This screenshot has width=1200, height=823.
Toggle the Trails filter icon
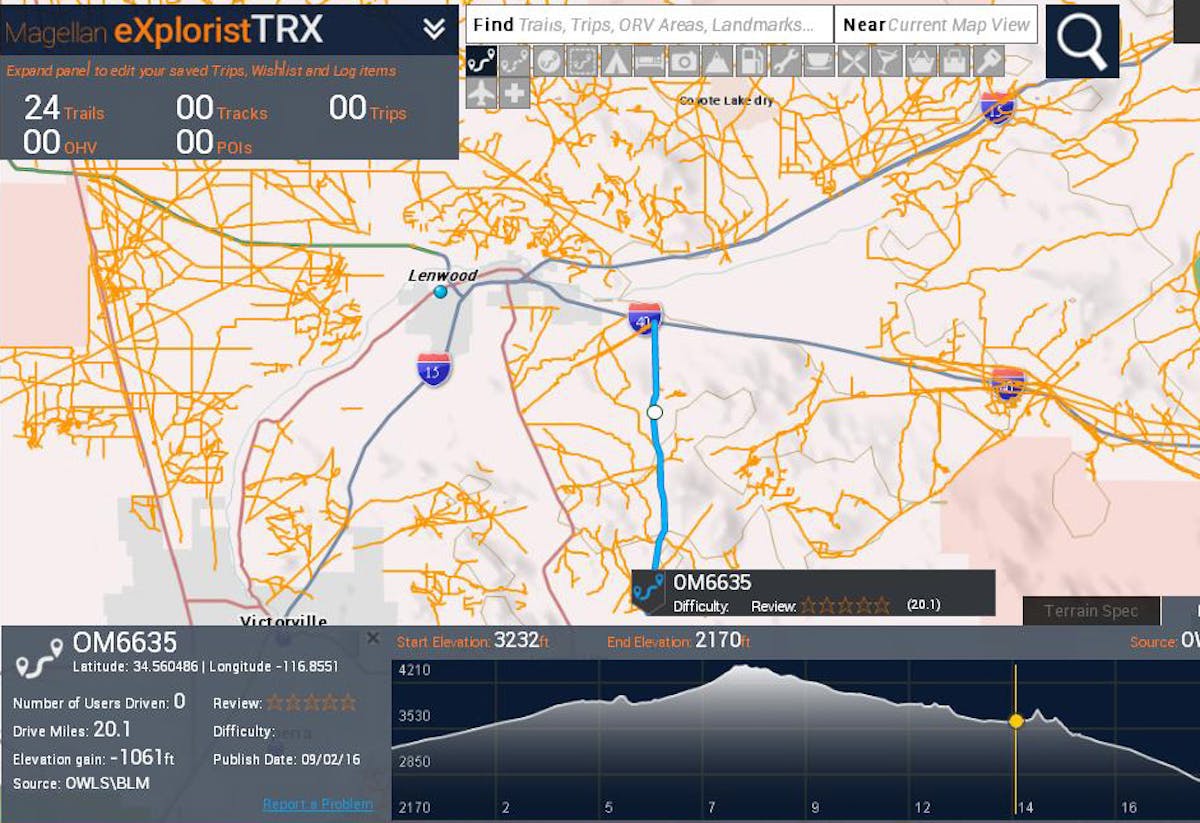pos(481,62)
